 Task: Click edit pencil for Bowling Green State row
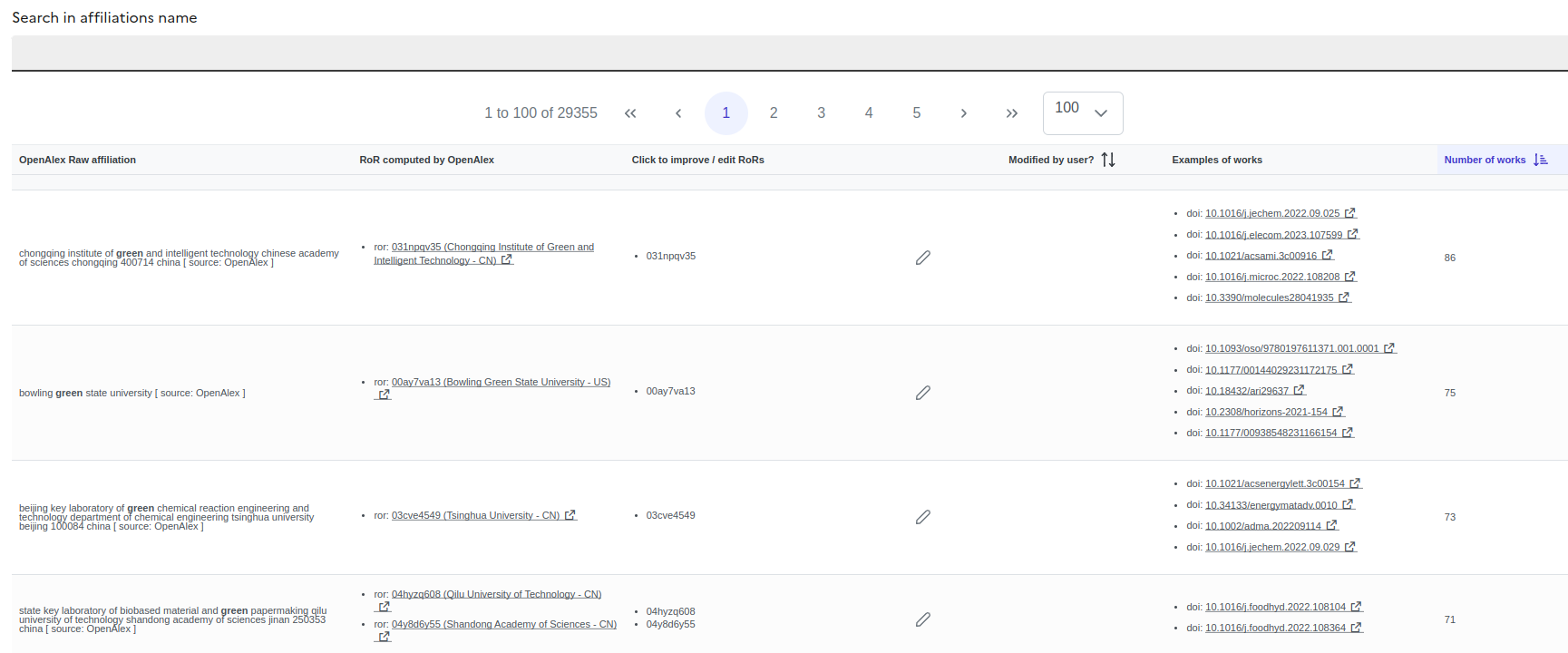pyautogui.click(x=922, y=393)
